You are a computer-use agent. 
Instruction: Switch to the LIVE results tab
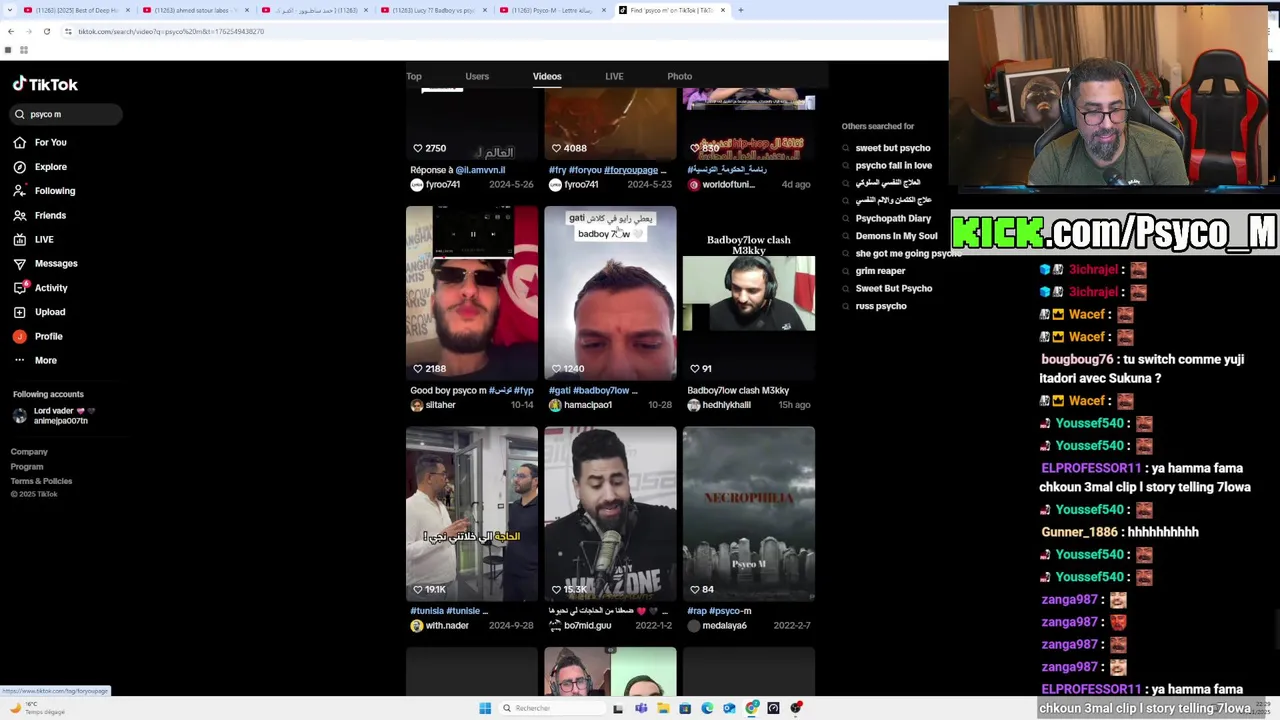(614, 76)
